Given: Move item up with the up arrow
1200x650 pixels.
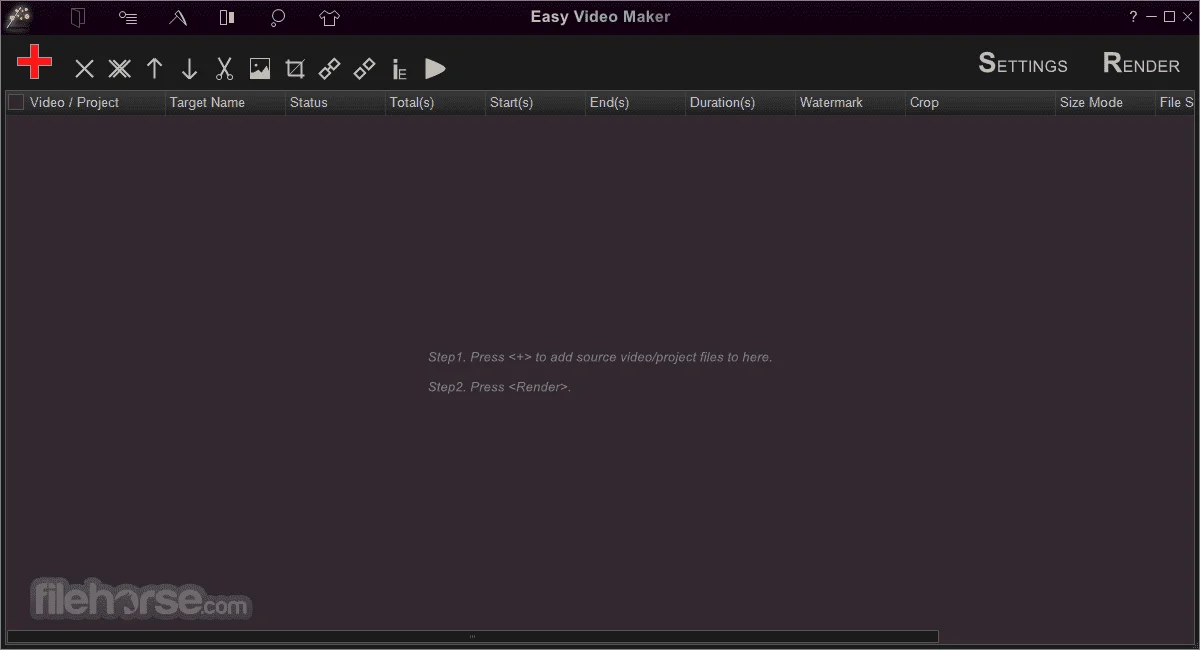Looking at the screenshot, I should click(154, 68).
